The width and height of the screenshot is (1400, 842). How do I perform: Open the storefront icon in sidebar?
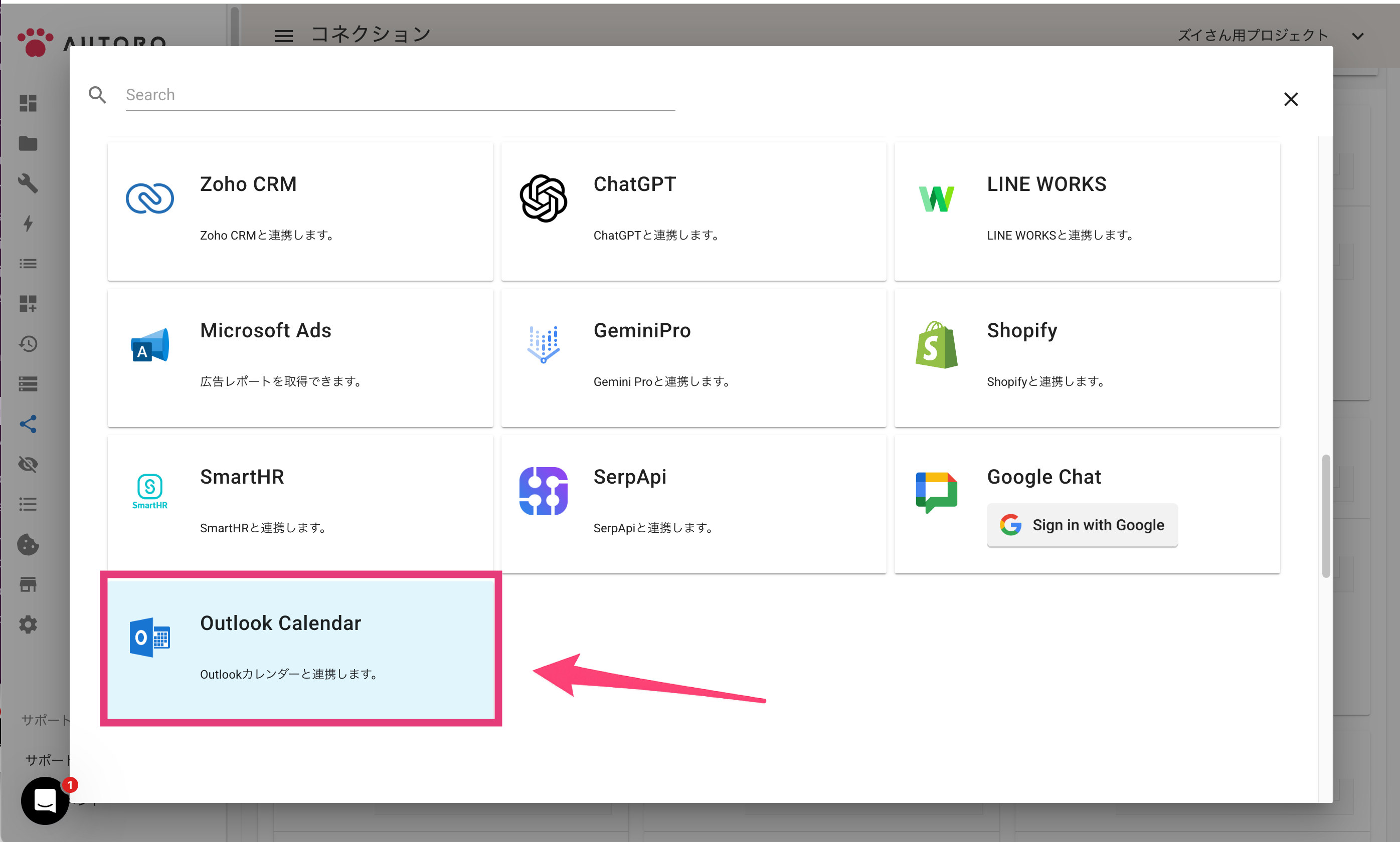click(x=28, y=584)
